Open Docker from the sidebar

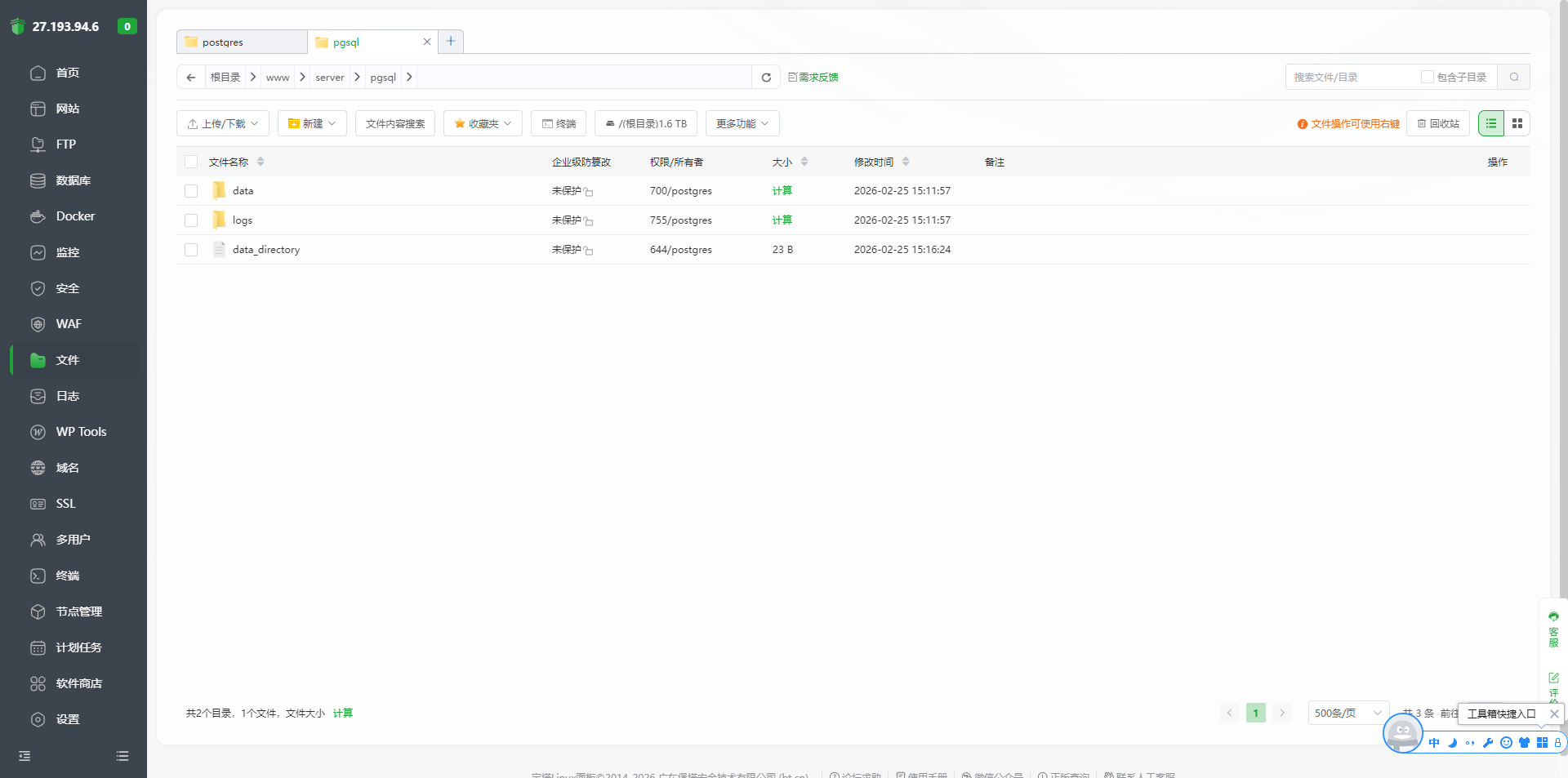point(75,216)
